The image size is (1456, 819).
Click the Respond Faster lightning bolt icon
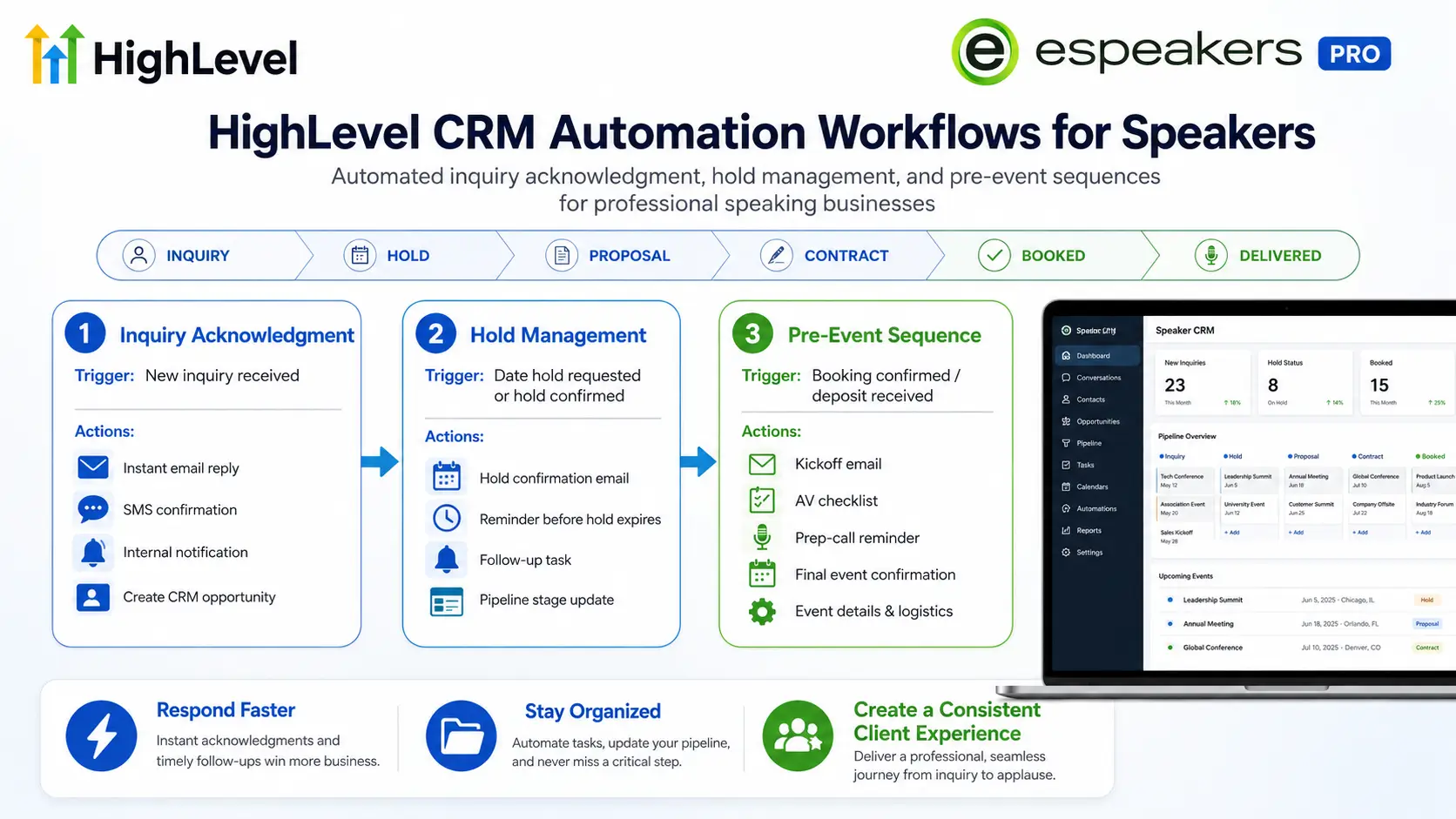[101, 735]
